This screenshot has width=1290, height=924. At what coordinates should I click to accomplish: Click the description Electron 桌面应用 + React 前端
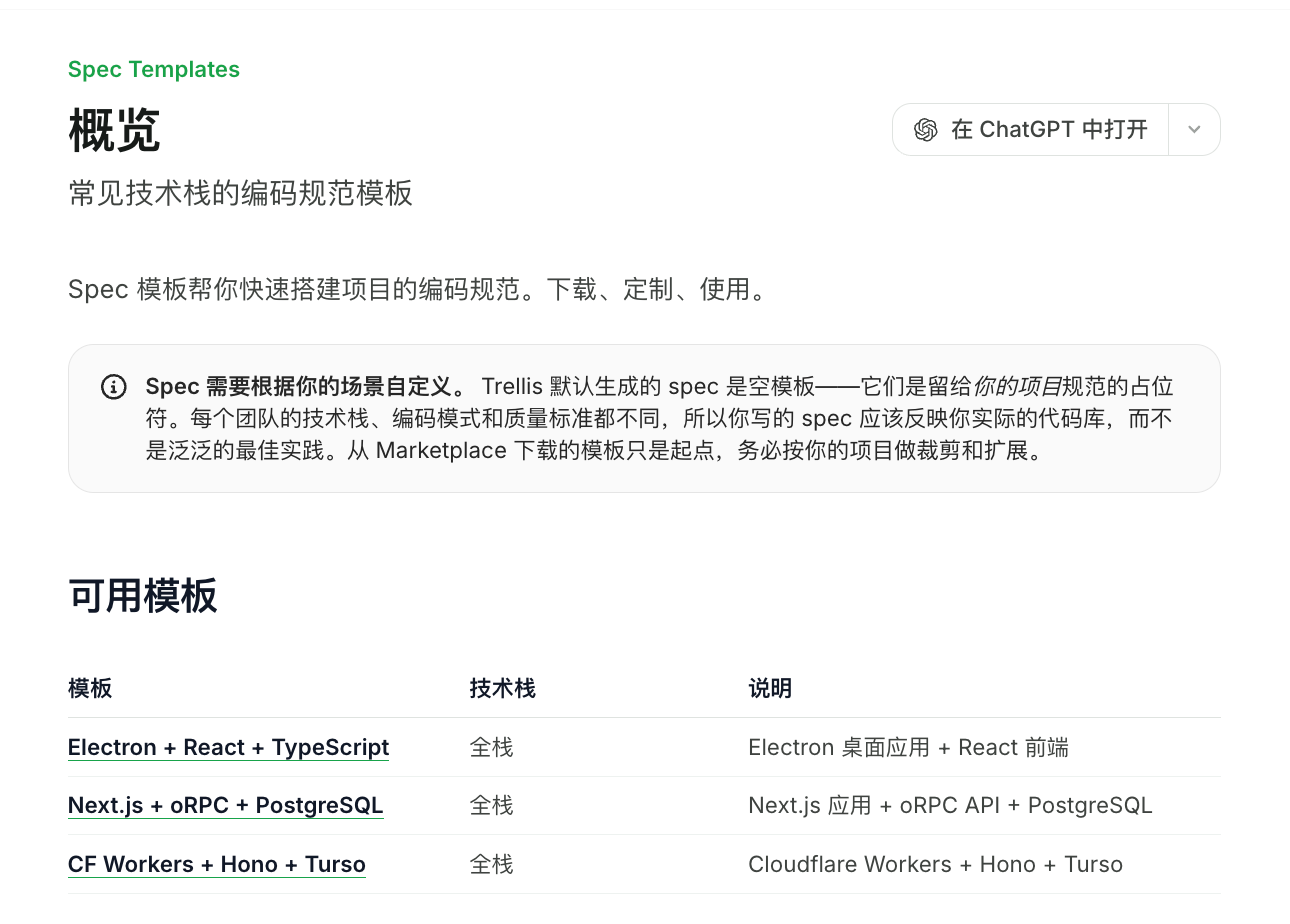(908, 748)
